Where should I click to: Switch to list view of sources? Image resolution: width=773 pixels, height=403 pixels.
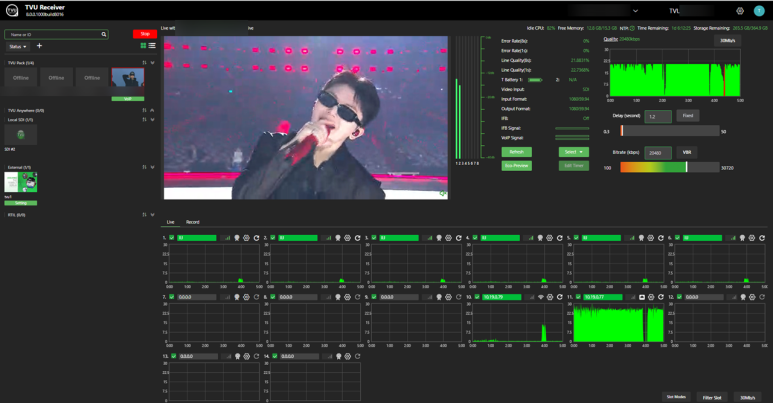152,45
